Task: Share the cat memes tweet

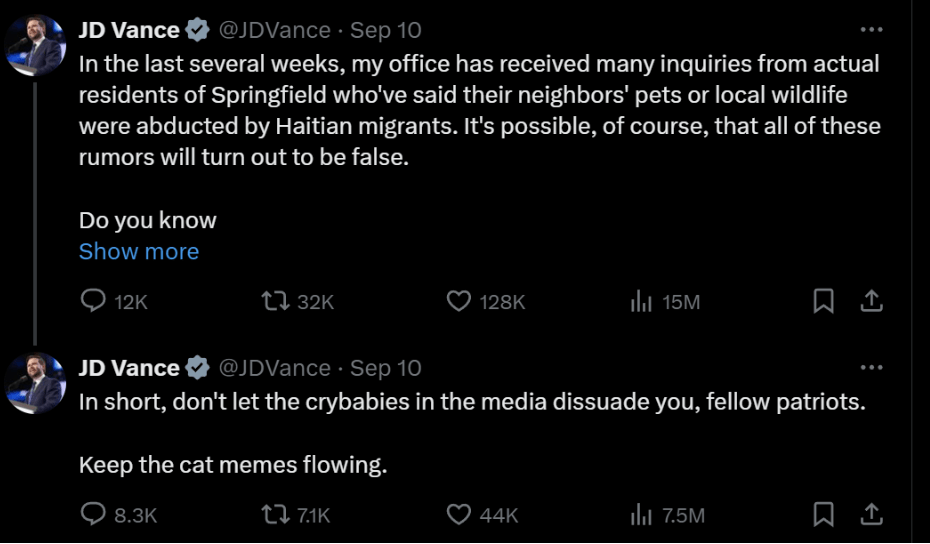Action: click(871, 515)
